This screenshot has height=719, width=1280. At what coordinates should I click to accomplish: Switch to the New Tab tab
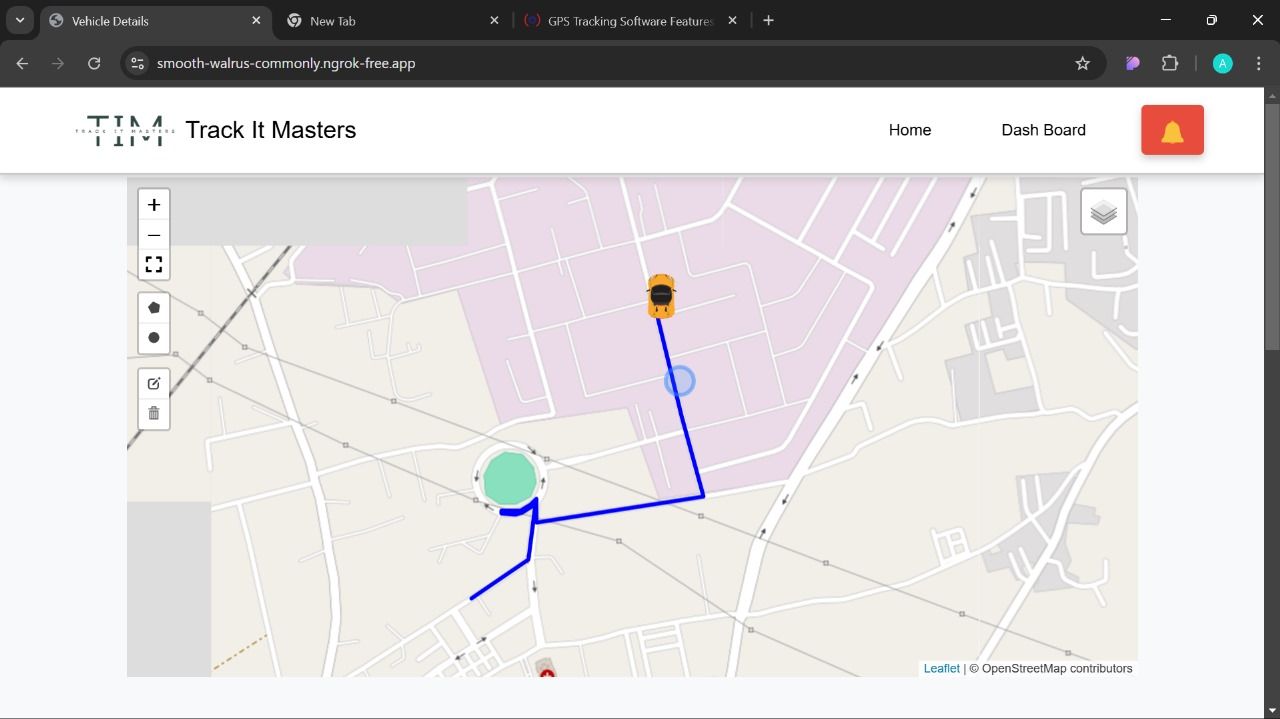392,21
